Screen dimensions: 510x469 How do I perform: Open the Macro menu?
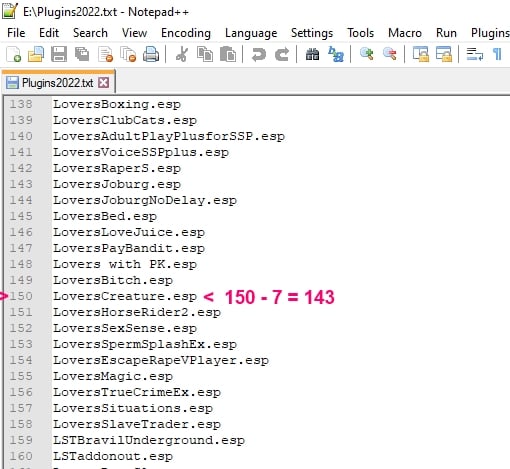tap(405, 33)
